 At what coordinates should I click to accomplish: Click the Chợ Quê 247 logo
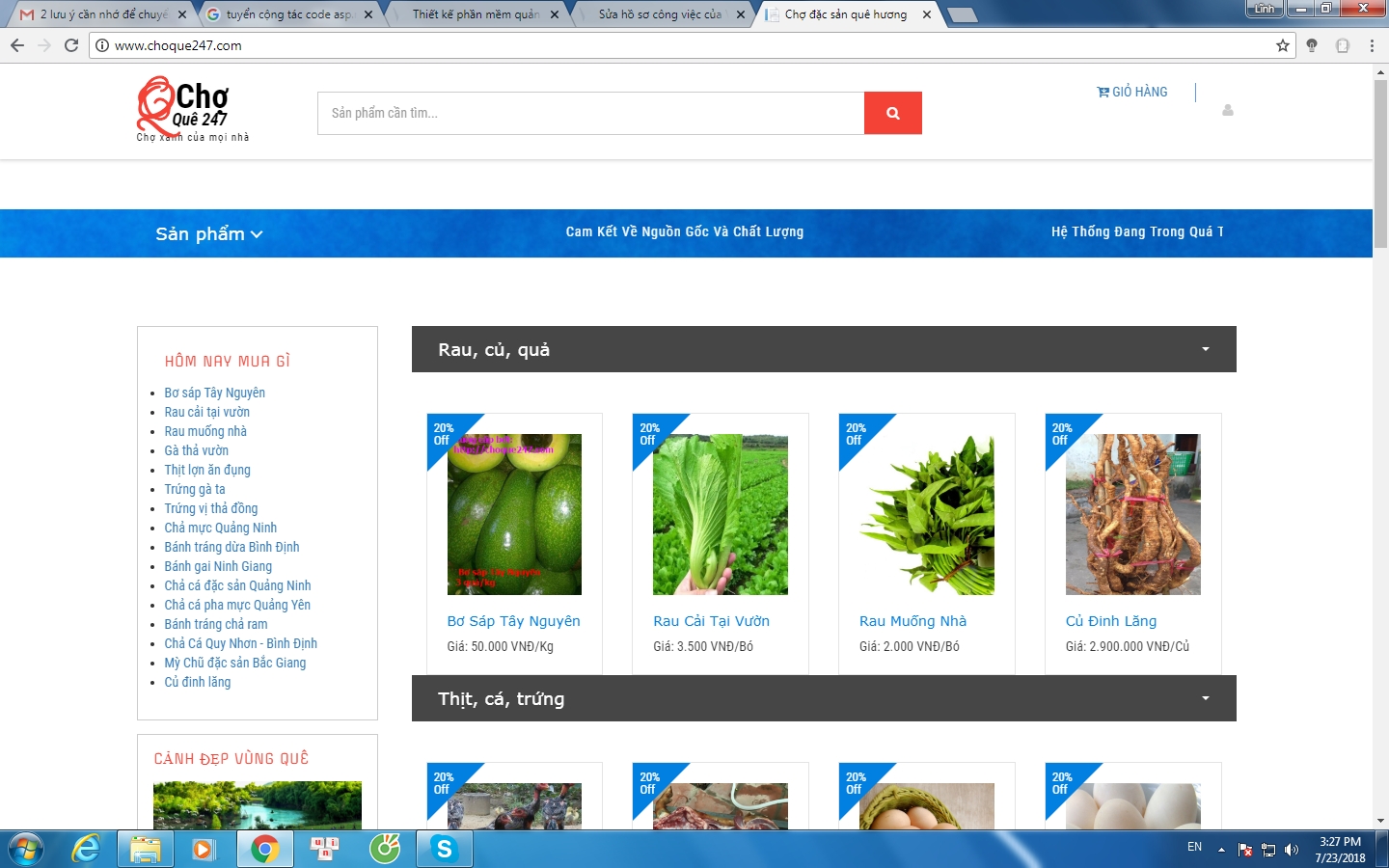tap(193, 110)
